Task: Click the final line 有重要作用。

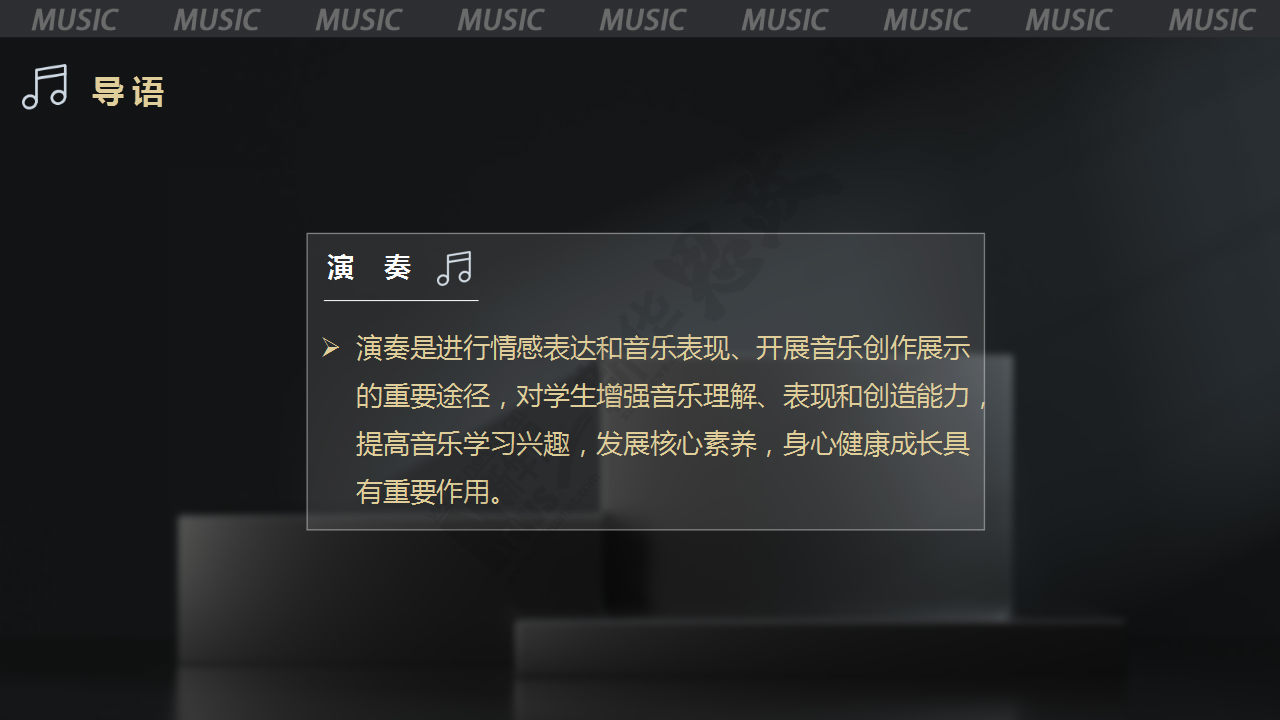Action: pos(430,492)
